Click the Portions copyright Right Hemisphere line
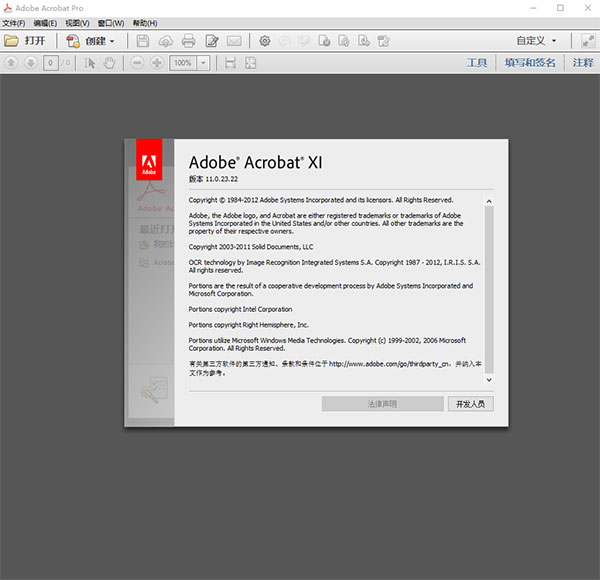Image resolution: width=600 pixels, height=580 pixels. [249, 325]
